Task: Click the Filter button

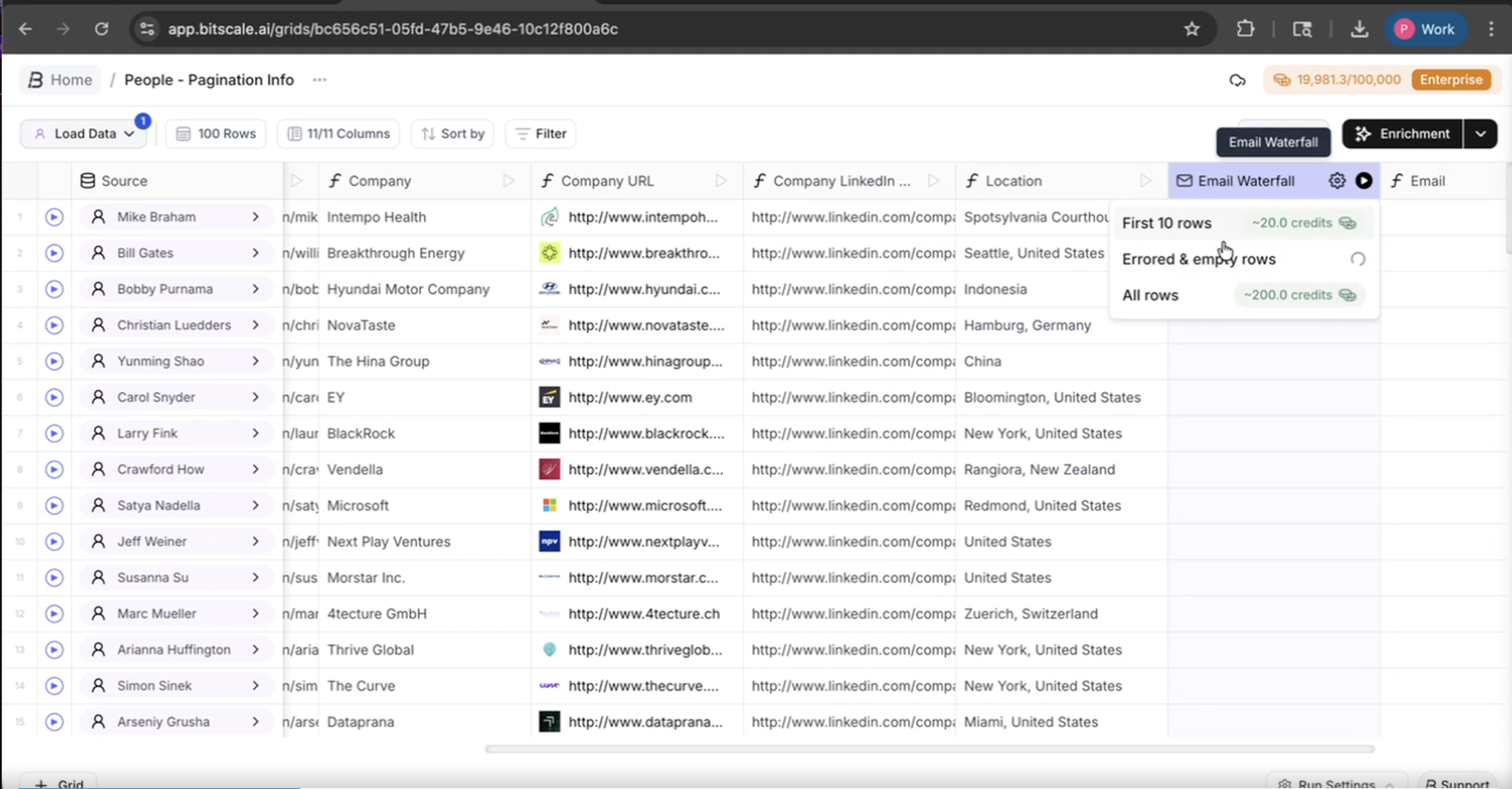Action: pos(541,134)
